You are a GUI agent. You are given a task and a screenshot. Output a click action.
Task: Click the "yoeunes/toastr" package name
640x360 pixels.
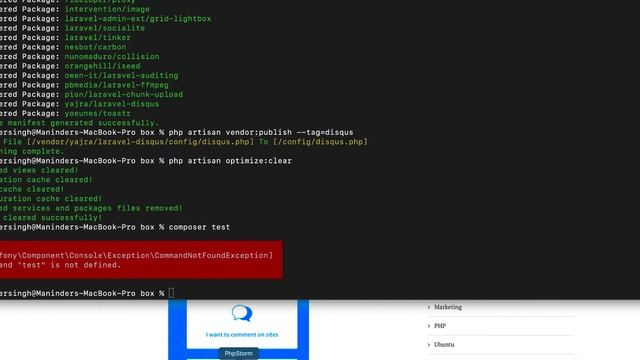click(x=98, y=113)
